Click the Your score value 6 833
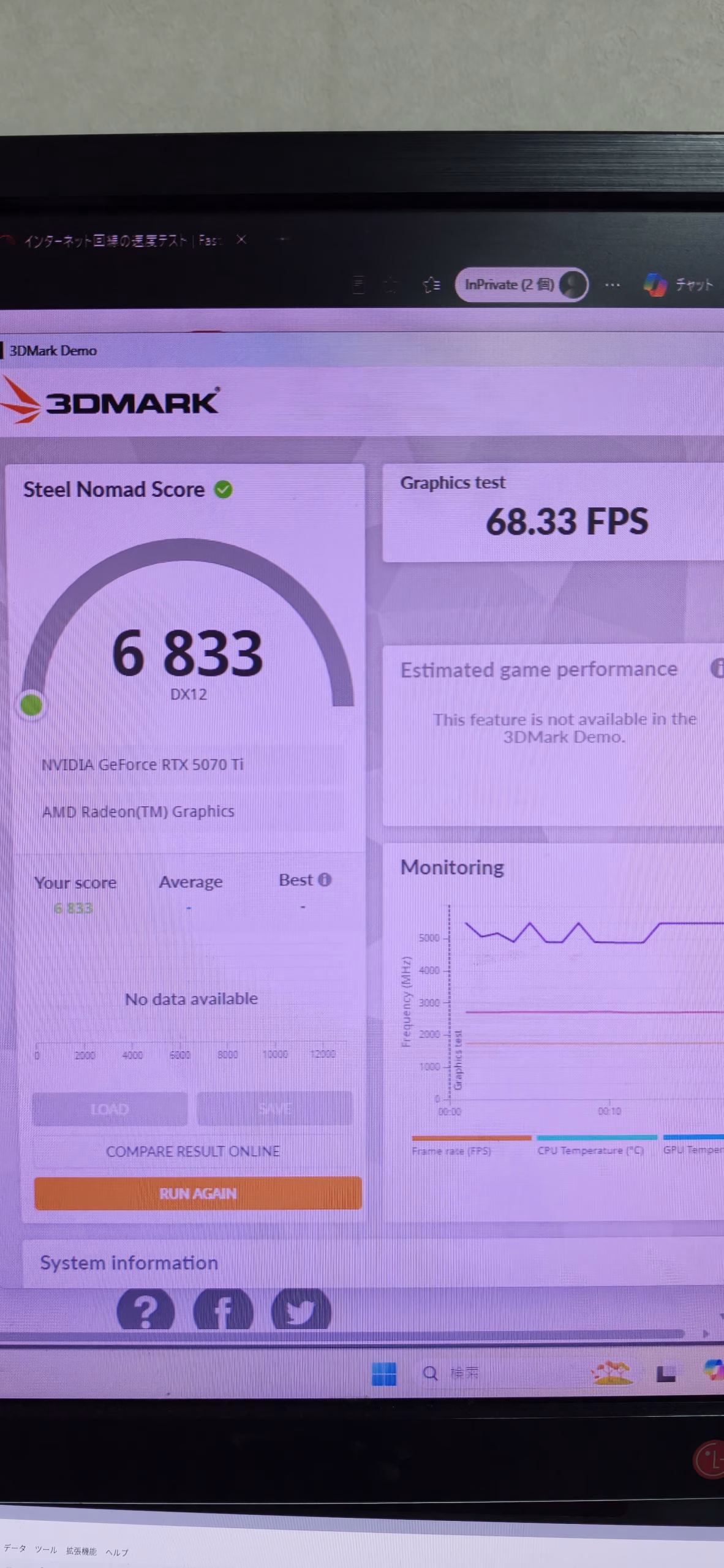Image resolution: width=724 pixels, height=1568 pixels. pyautogui.click(x=74, y=908)
